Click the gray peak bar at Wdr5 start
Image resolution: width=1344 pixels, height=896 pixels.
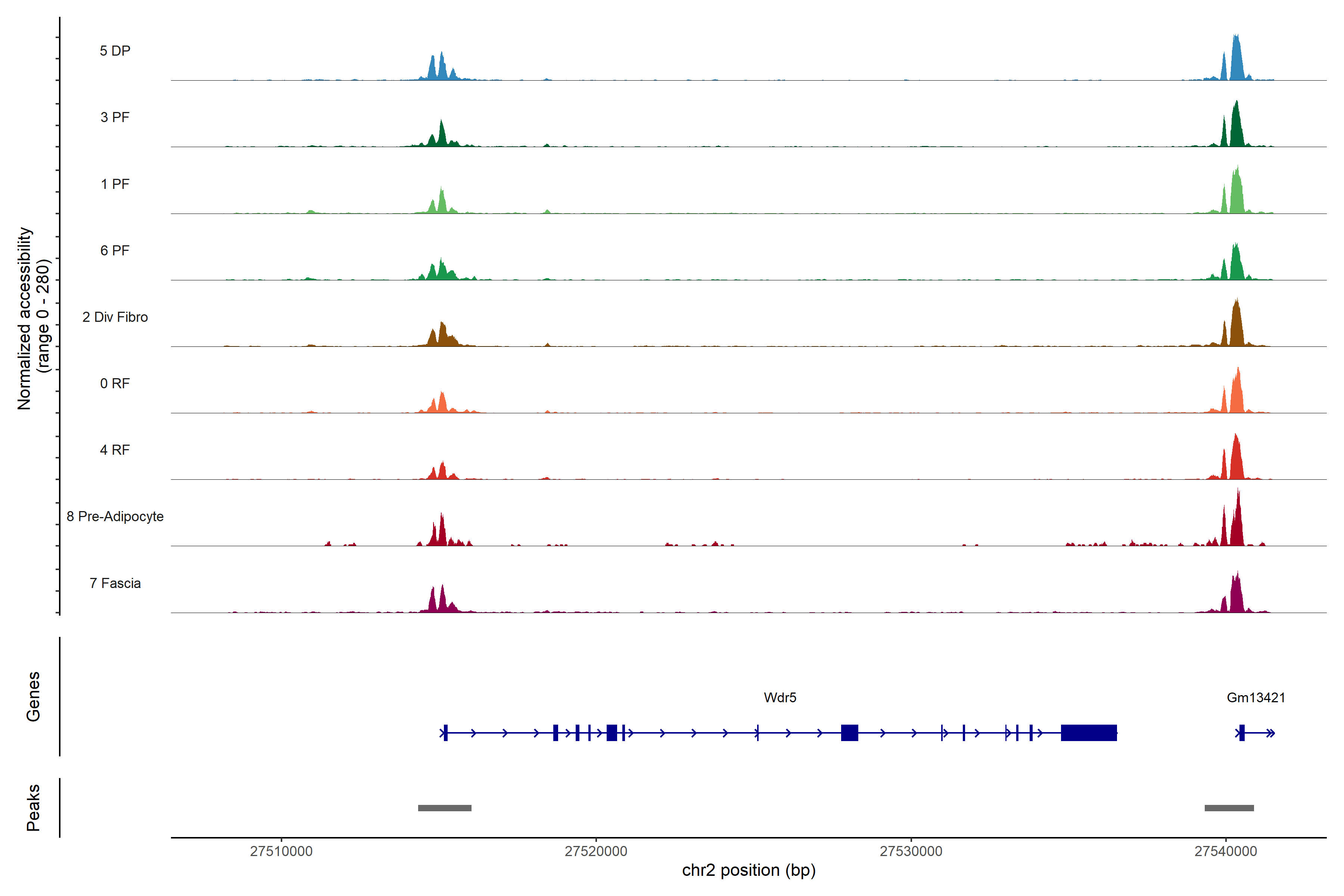point(445,808)
